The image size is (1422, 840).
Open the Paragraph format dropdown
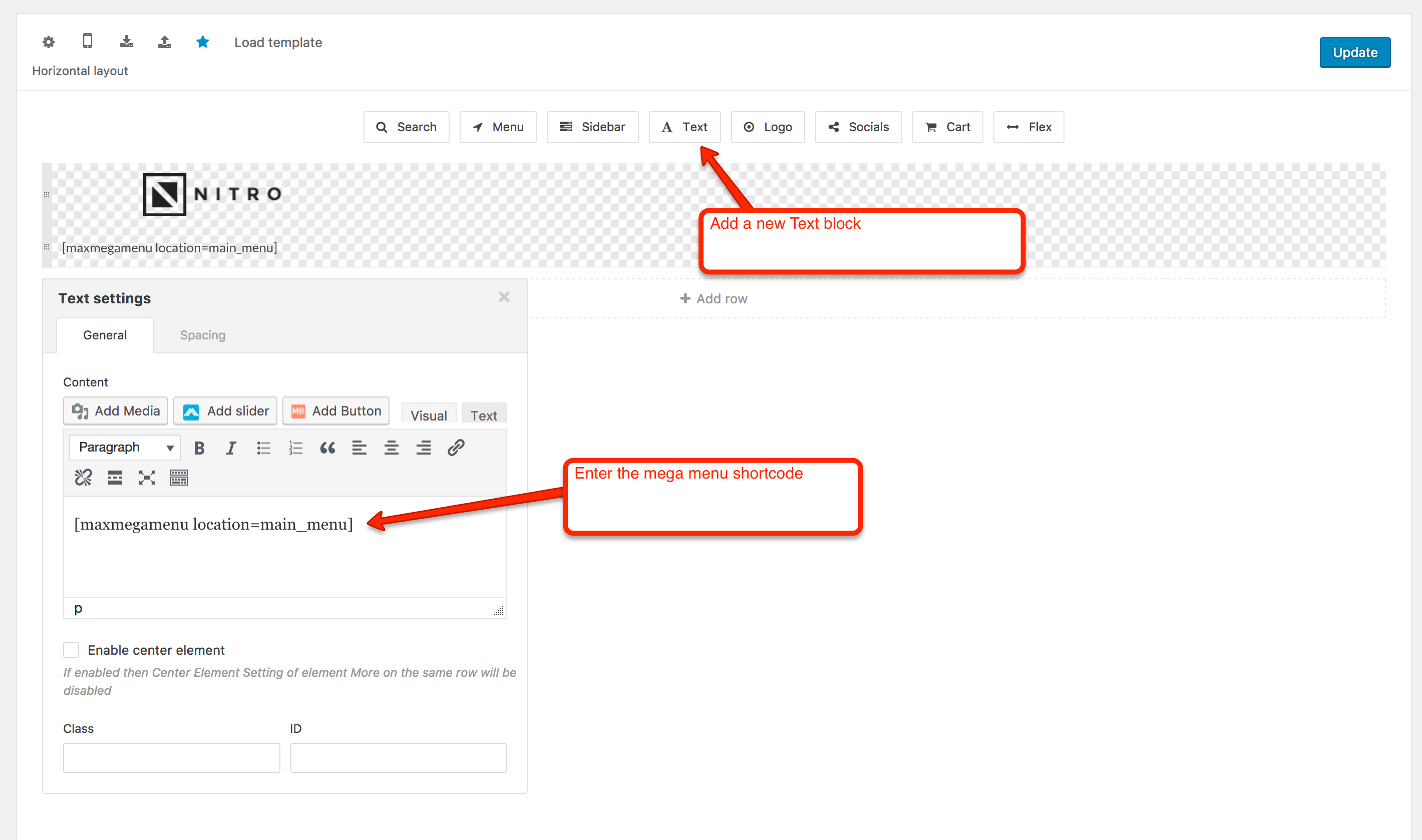coord(125,448)
